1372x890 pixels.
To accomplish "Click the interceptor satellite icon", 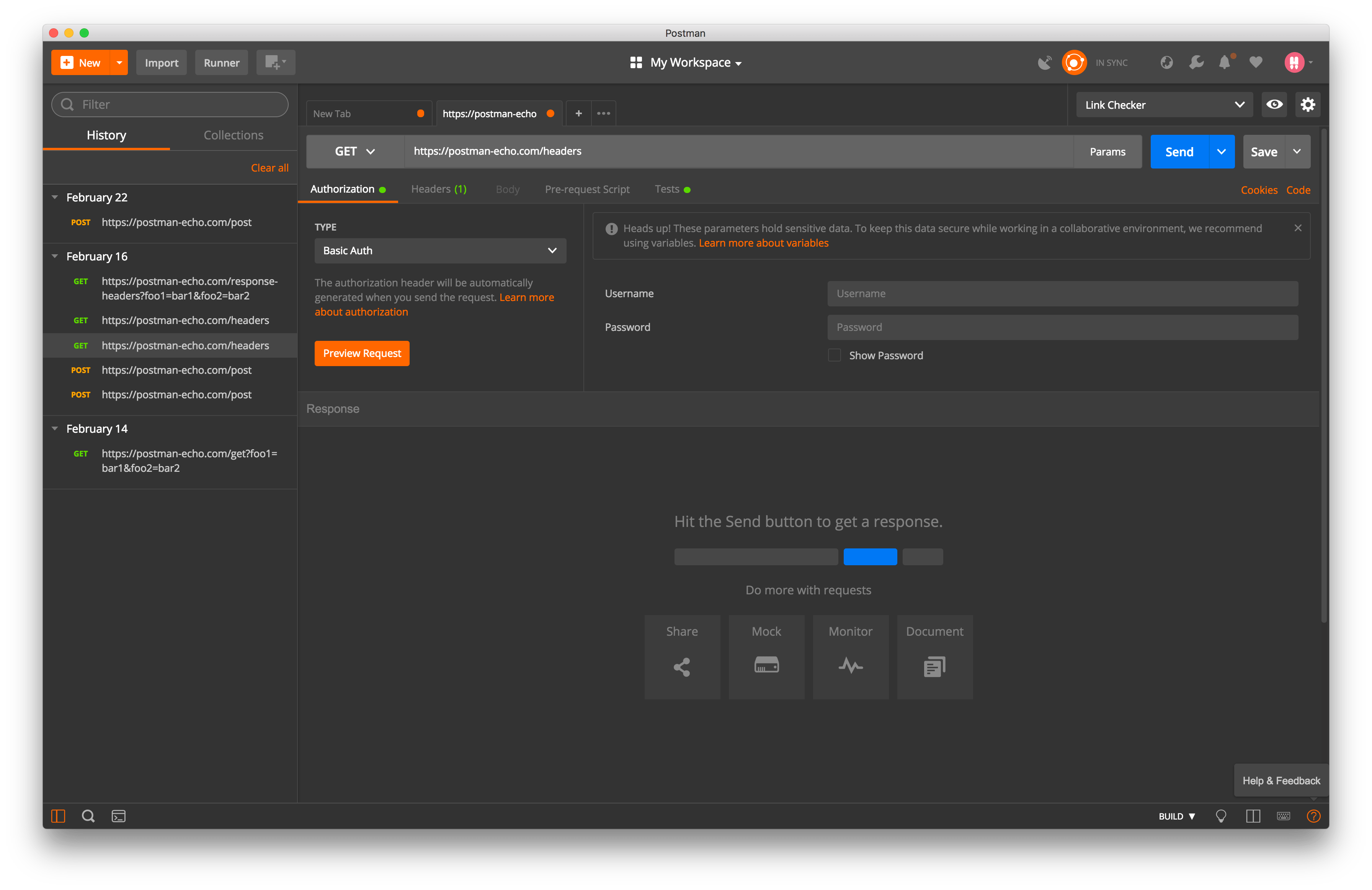I will tap(1044, 62).
